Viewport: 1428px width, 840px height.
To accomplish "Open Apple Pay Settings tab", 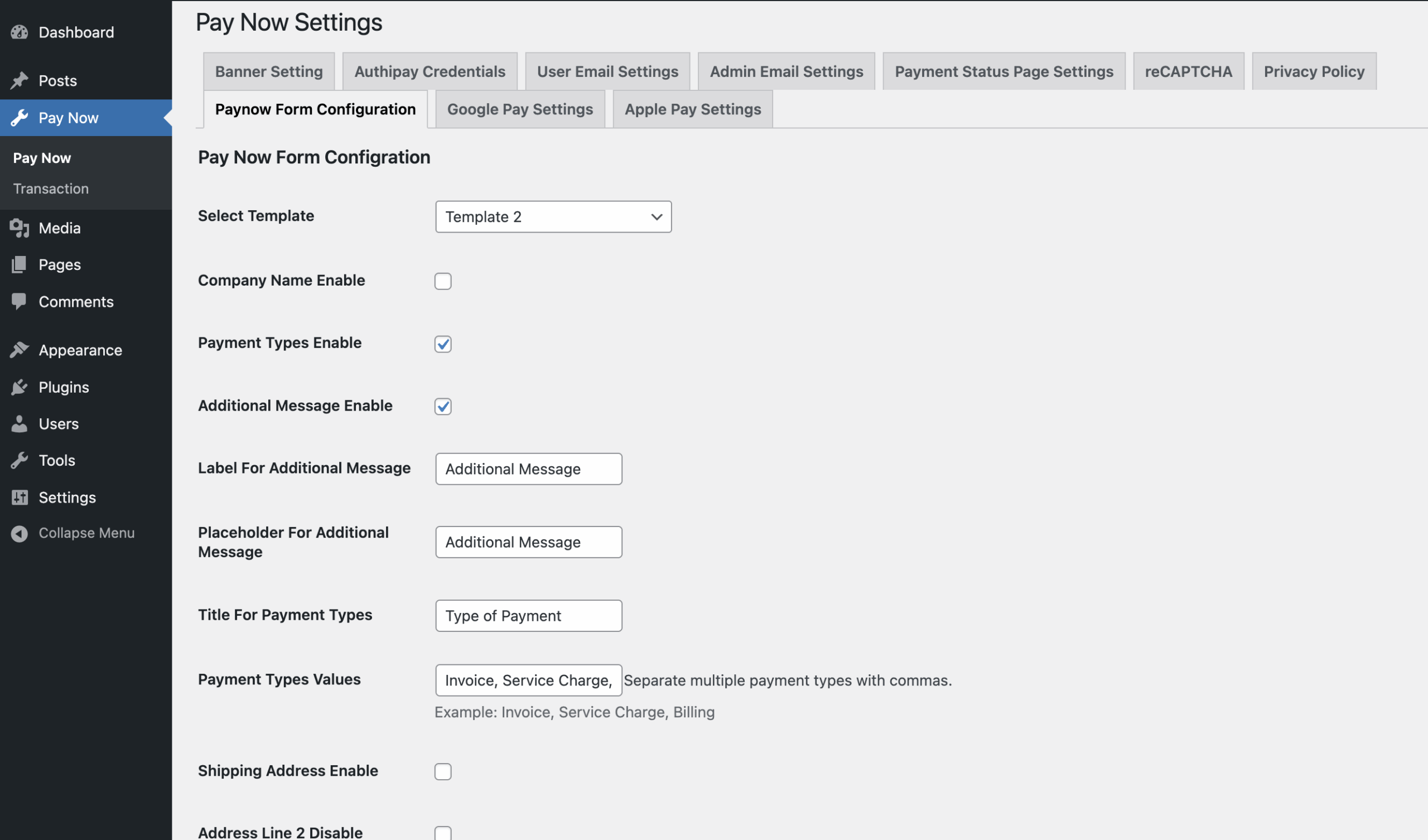I will (692, 109).
